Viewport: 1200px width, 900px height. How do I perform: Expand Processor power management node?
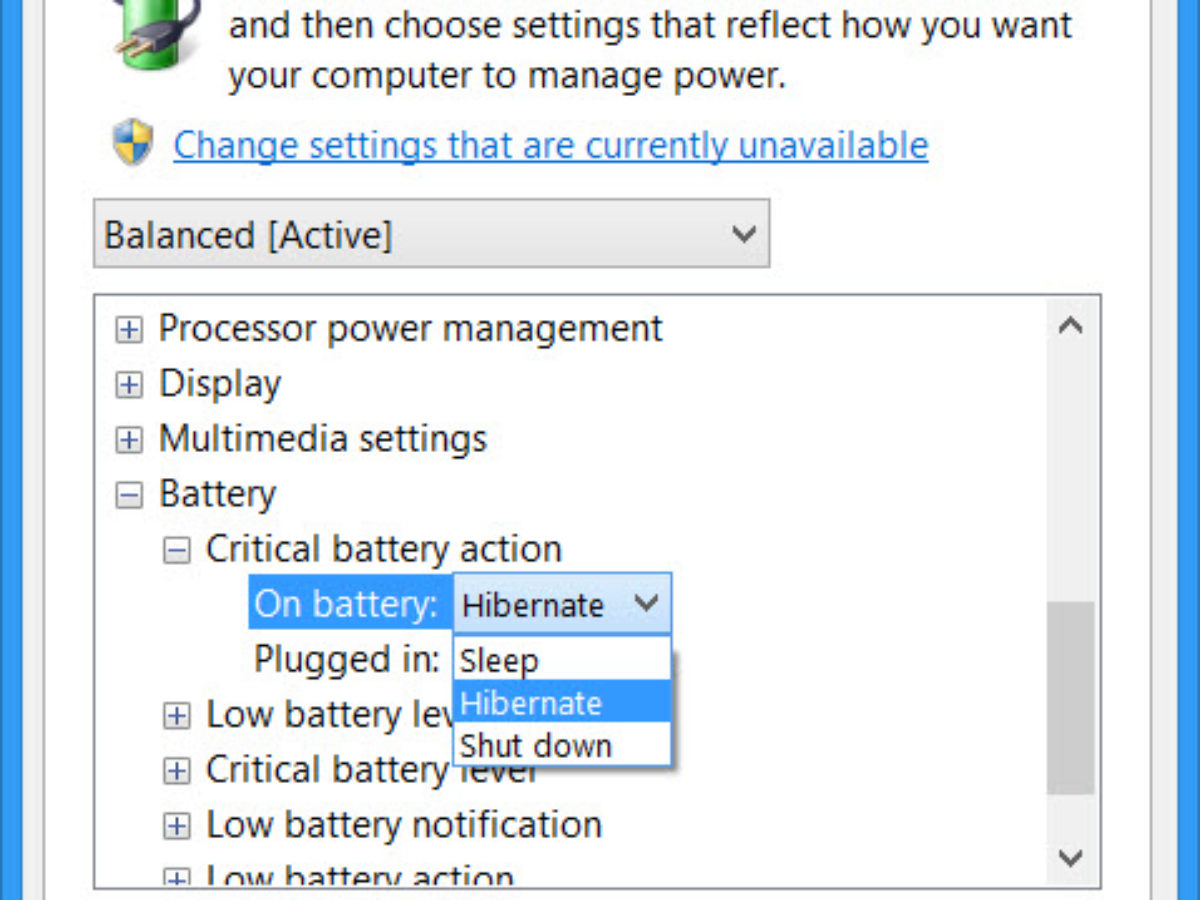pos(128,330)
